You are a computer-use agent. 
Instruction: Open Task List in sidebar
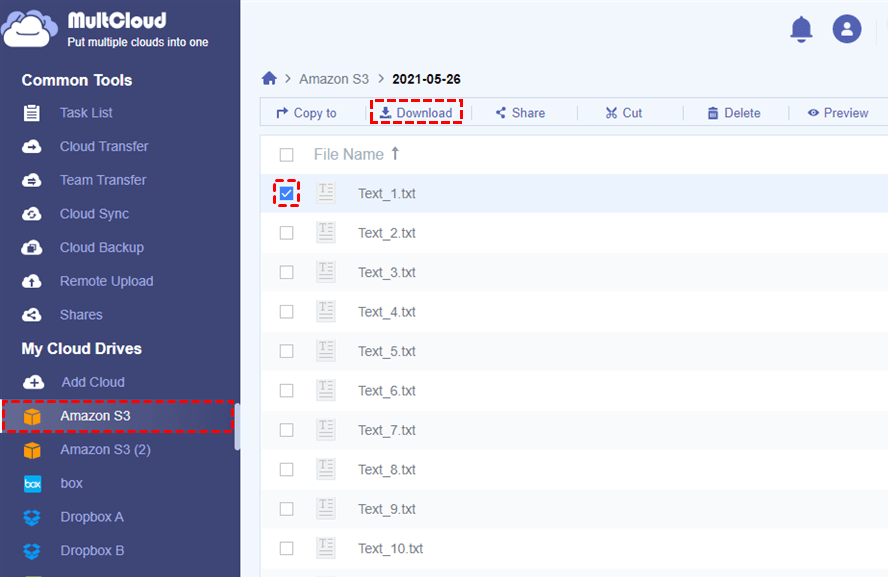86,113
